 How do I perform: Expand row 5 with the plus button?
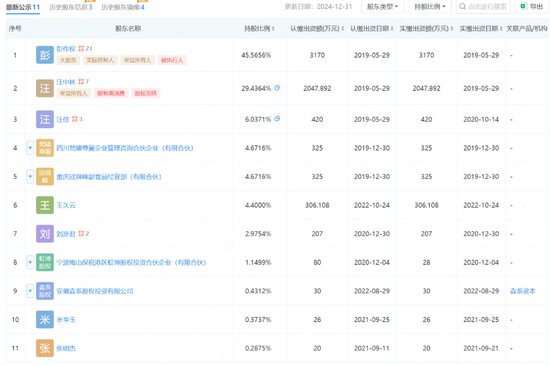30,177
